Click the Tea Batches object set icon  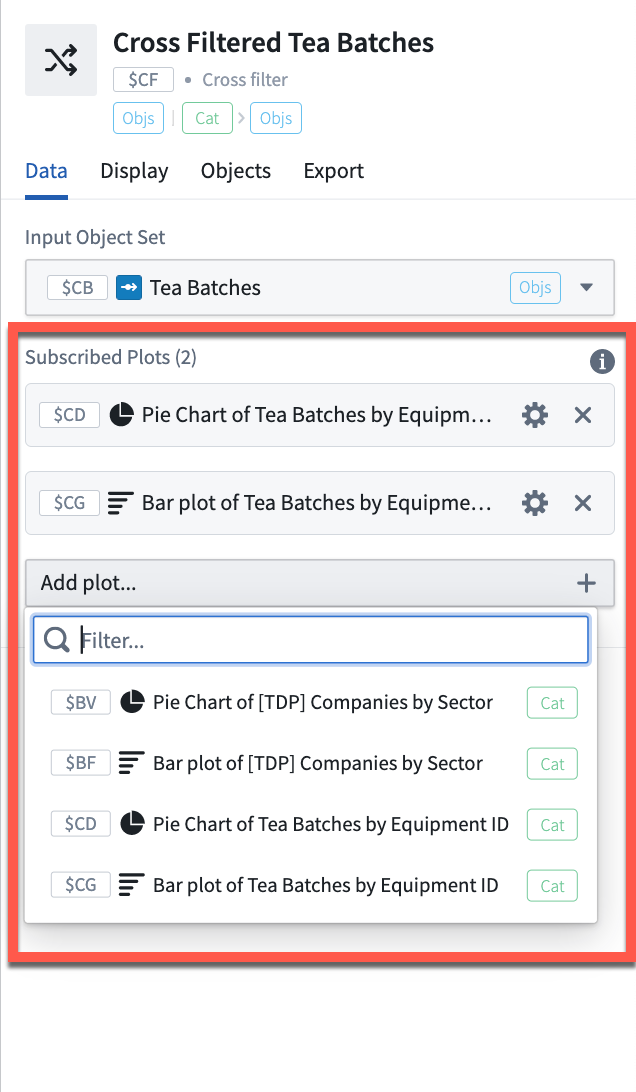[x=129, y=288]
